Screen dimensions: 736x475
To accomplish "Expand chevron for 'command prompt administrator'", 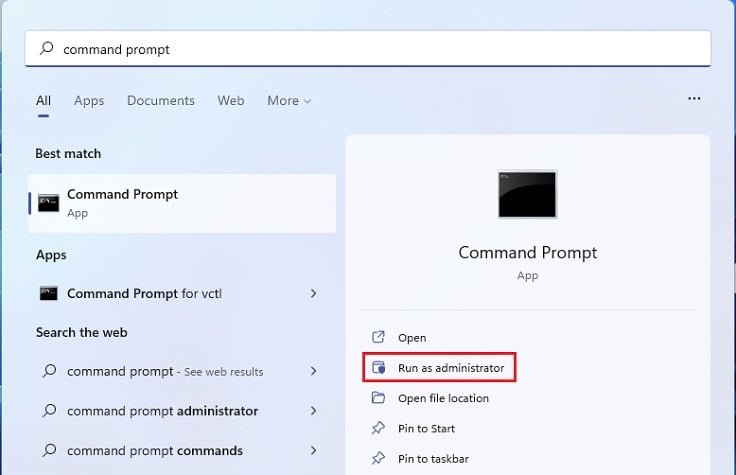I will point(313,411).
